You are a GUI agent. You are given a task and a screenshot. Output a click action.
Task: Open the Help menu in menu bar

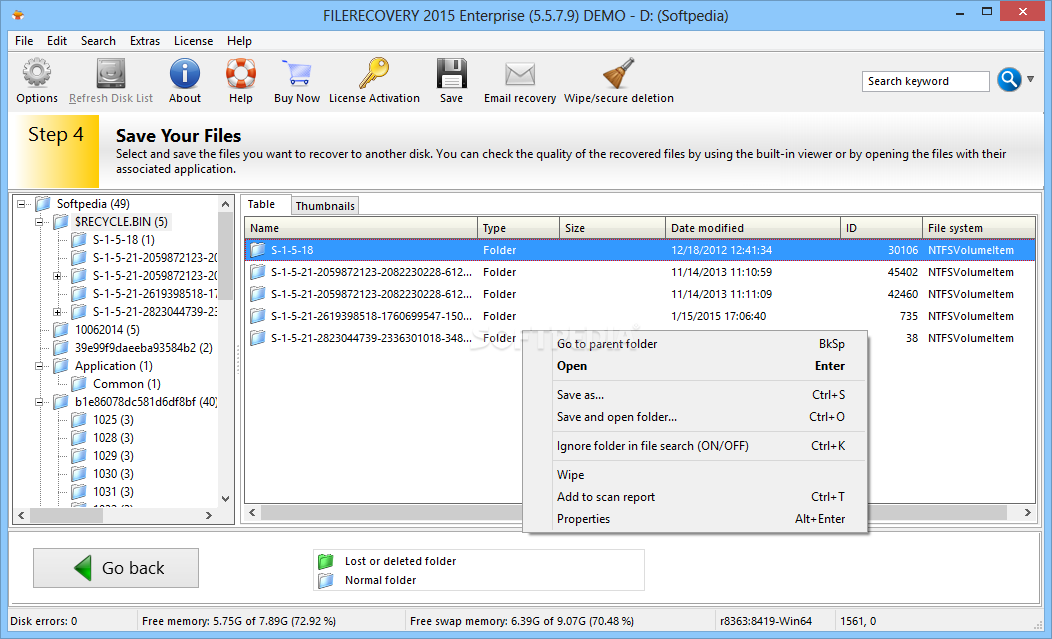pos(239,41)
